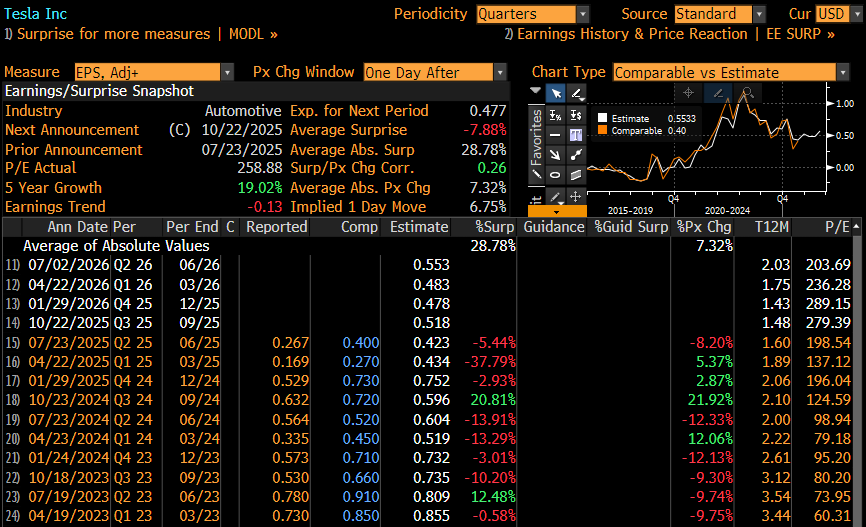Select the 2015-2019 chart period
The width and height of the screenshot is (866, 527).
(x=631, y=210)
